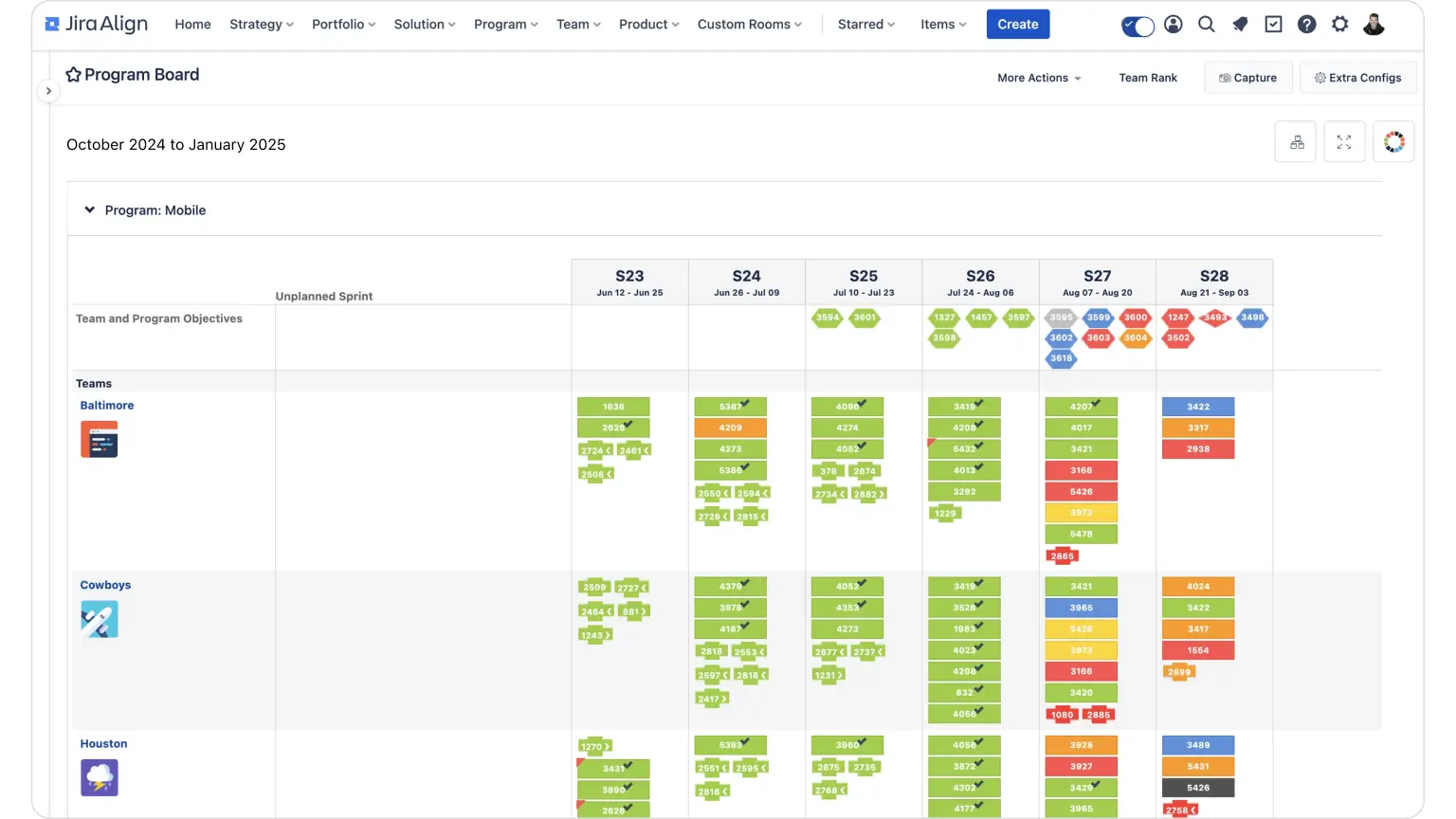
Task: Collapse the Program: Mobile section
Action: 89,209
